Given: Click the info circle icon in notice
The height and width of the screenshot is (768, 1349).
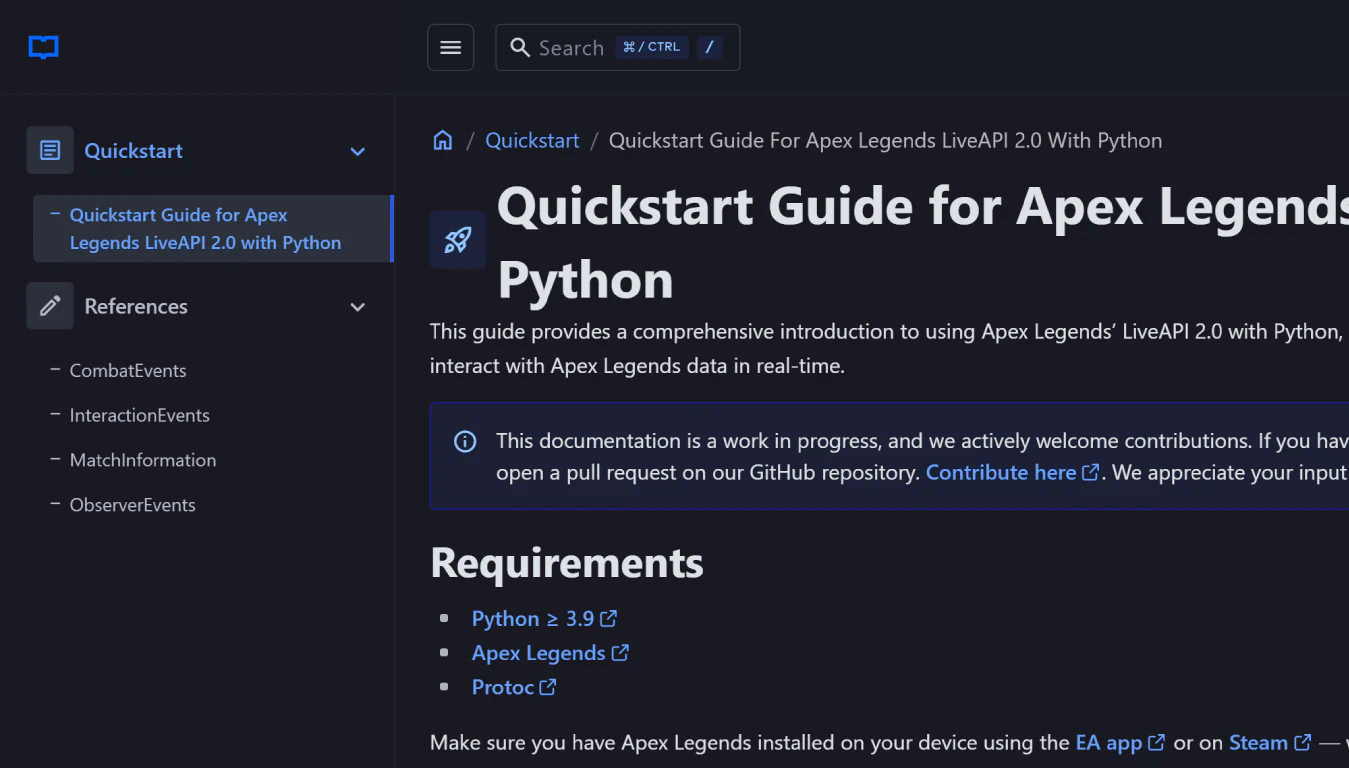Looking at the screenshot, I should tap(465, 441).
